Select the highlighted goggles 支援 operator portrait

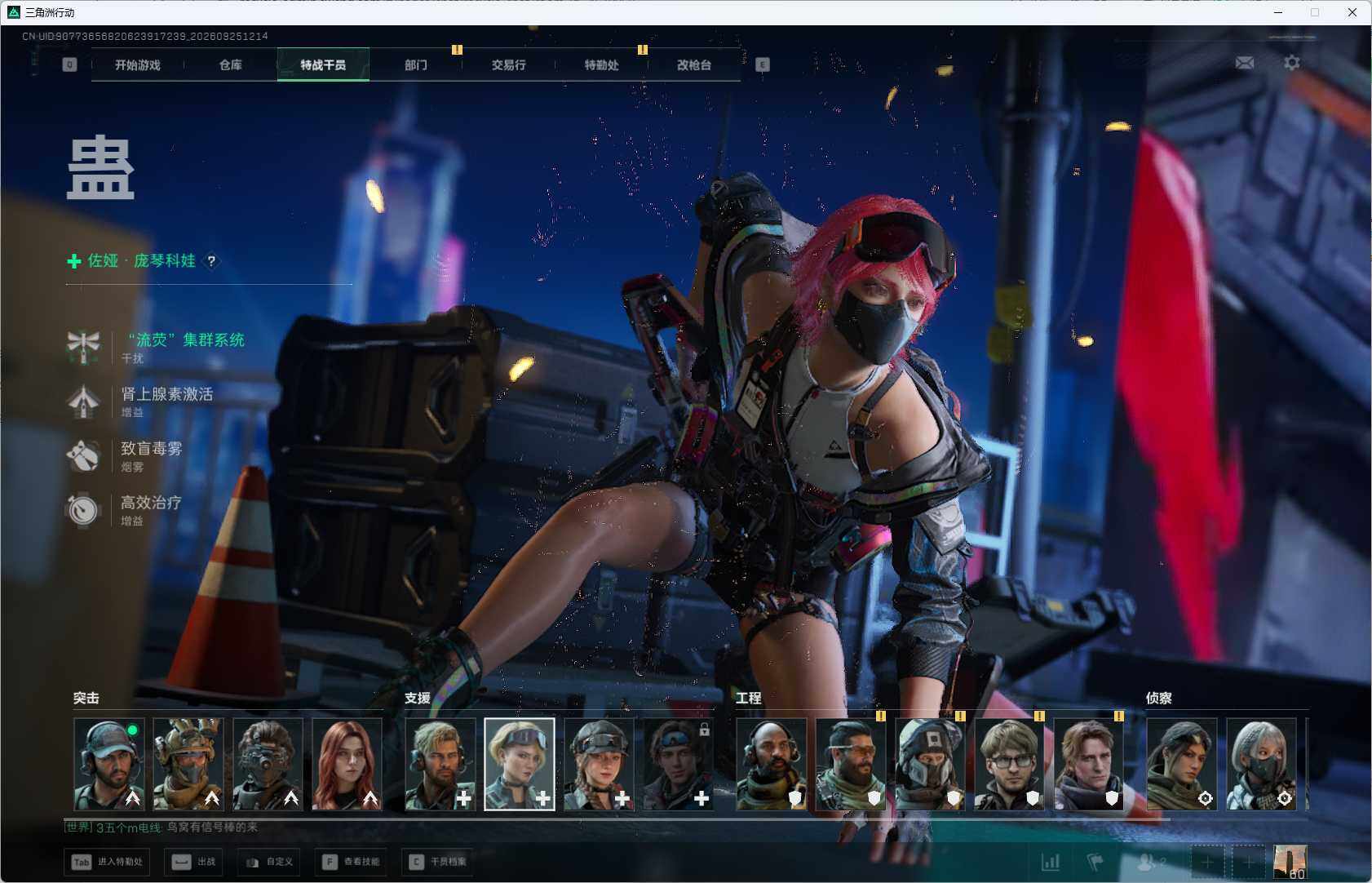(x=520, y=764)
